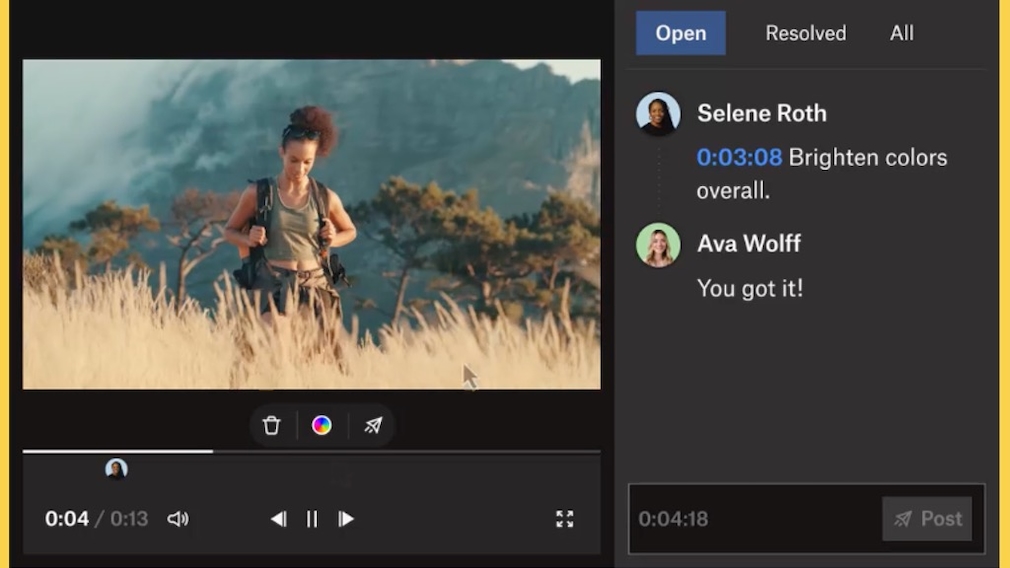Click the hiker video preview frame
This screenshot has width=1010, height=568.
coord(311,224)
